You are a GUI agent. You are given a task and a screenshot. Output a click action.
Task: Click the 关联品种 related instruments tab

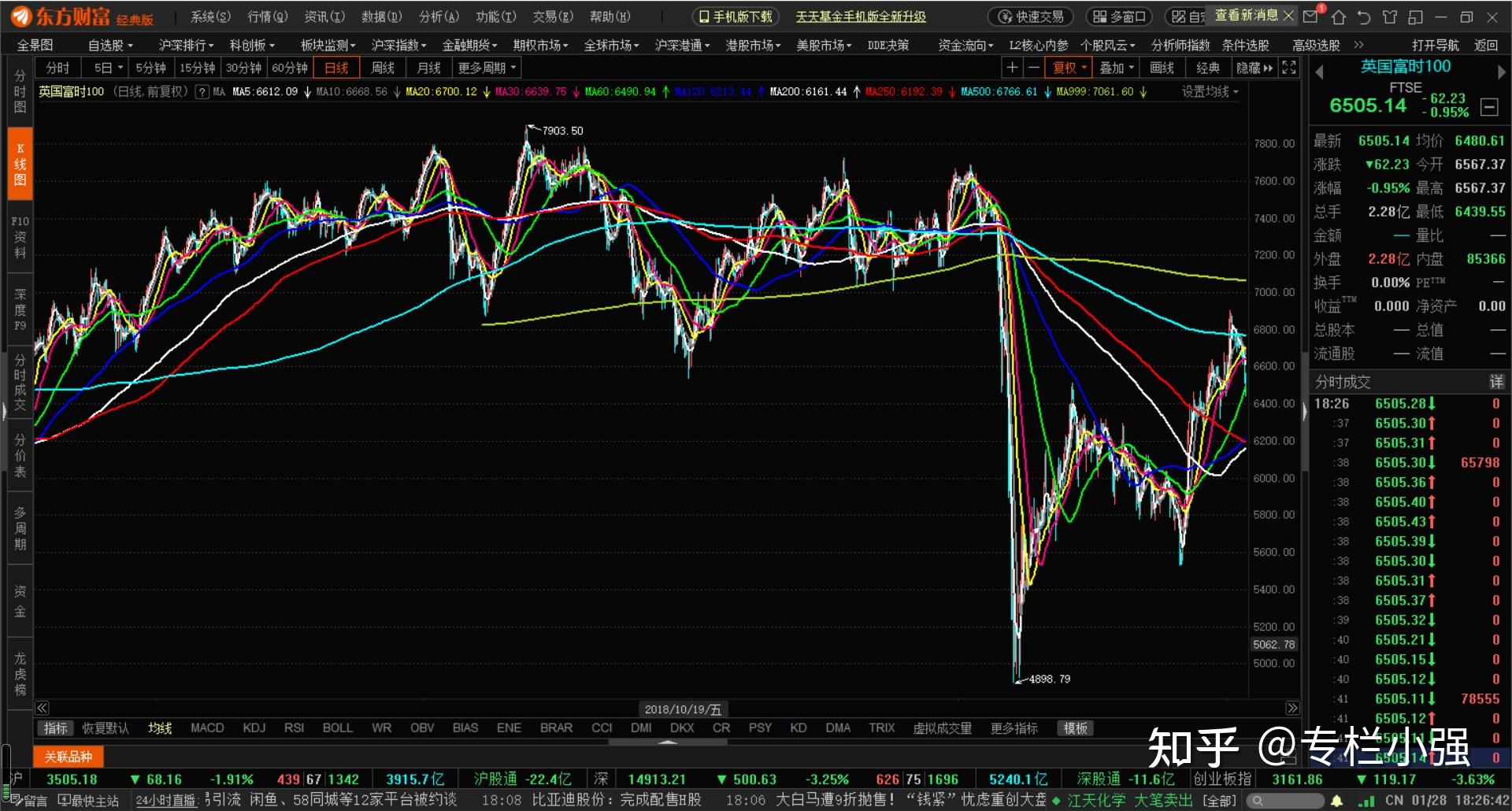click(x=69, y=757)
